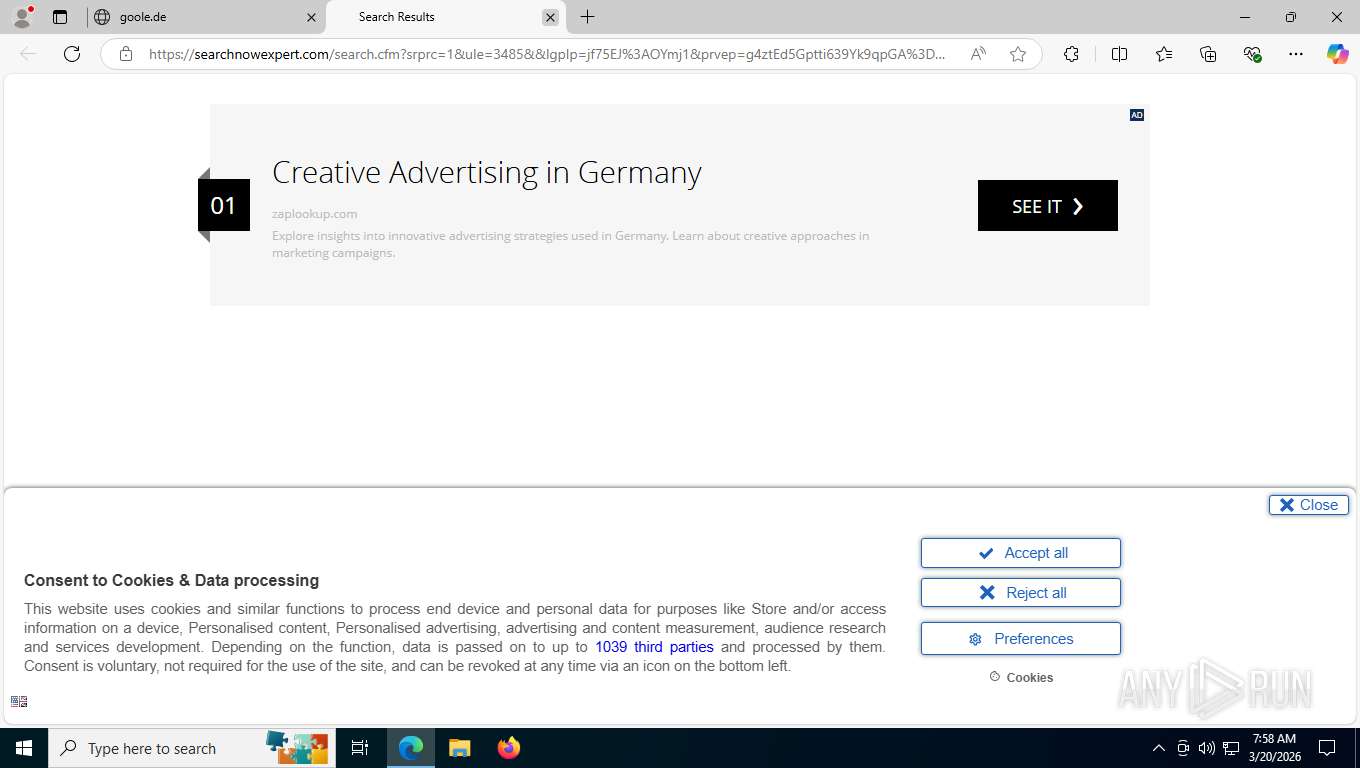Add this page to favorites star
This screenshot has height=768, width=1360.
click(x=1018, y=54)
